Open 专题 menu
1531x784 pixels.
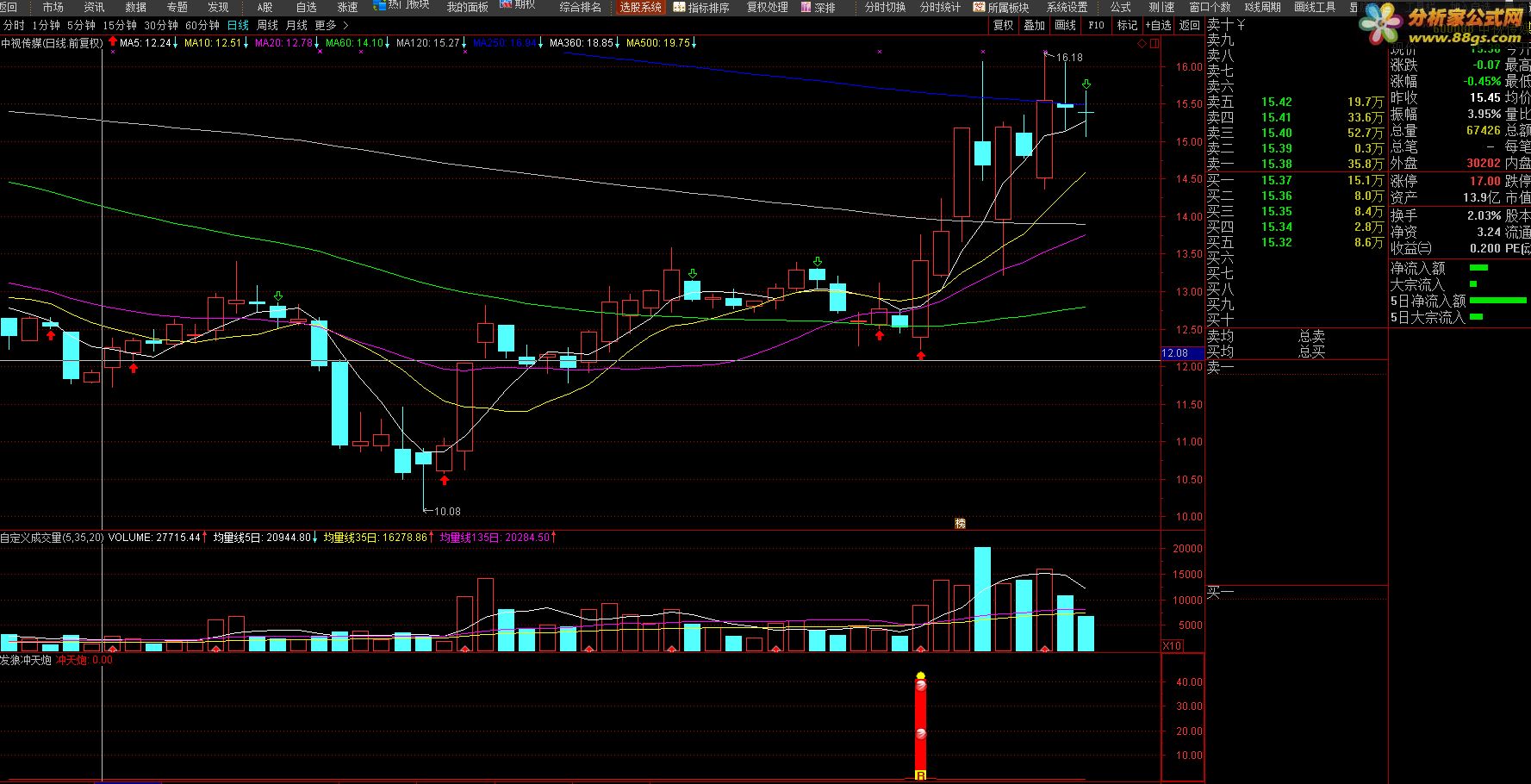(x=177, y=7)
